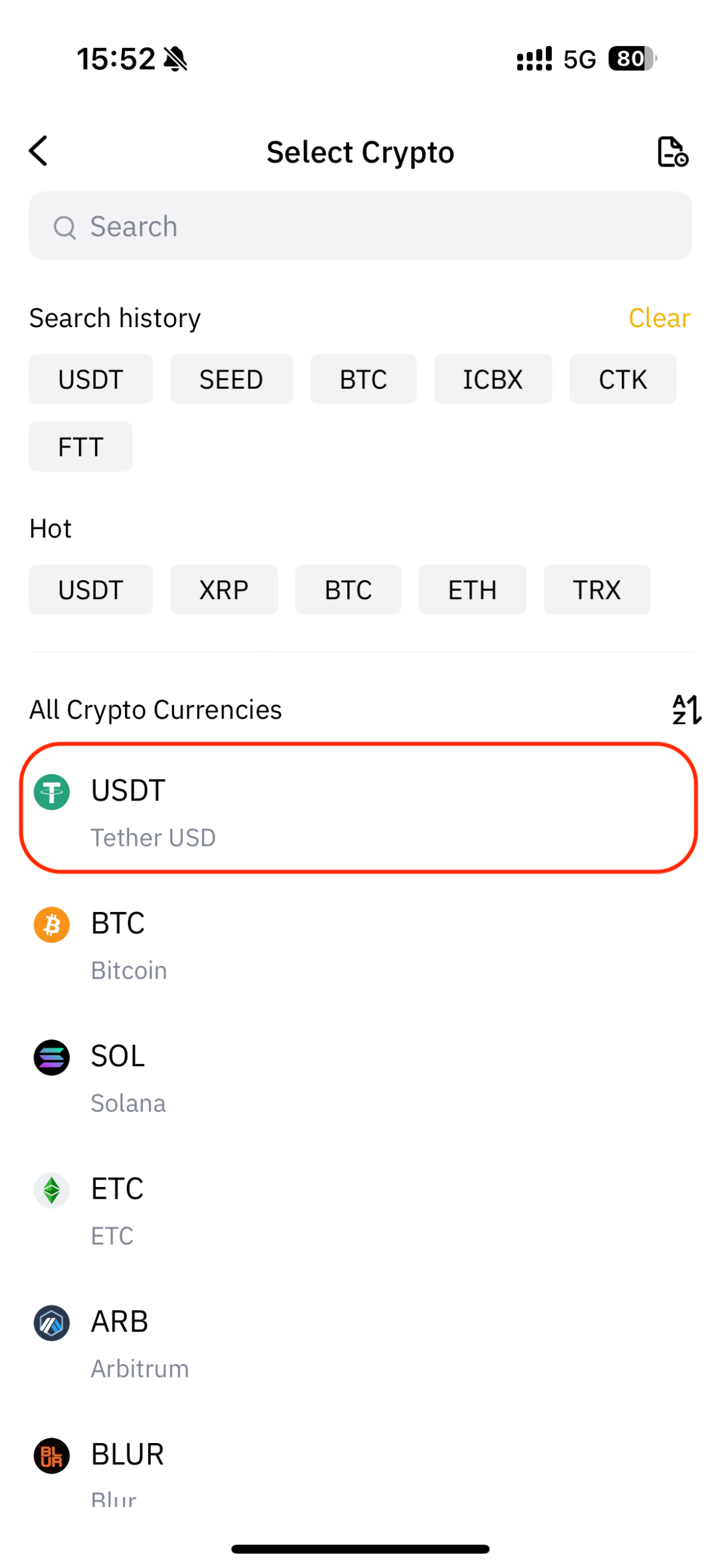Tap the back arrow icon

[x=38, y=151]
